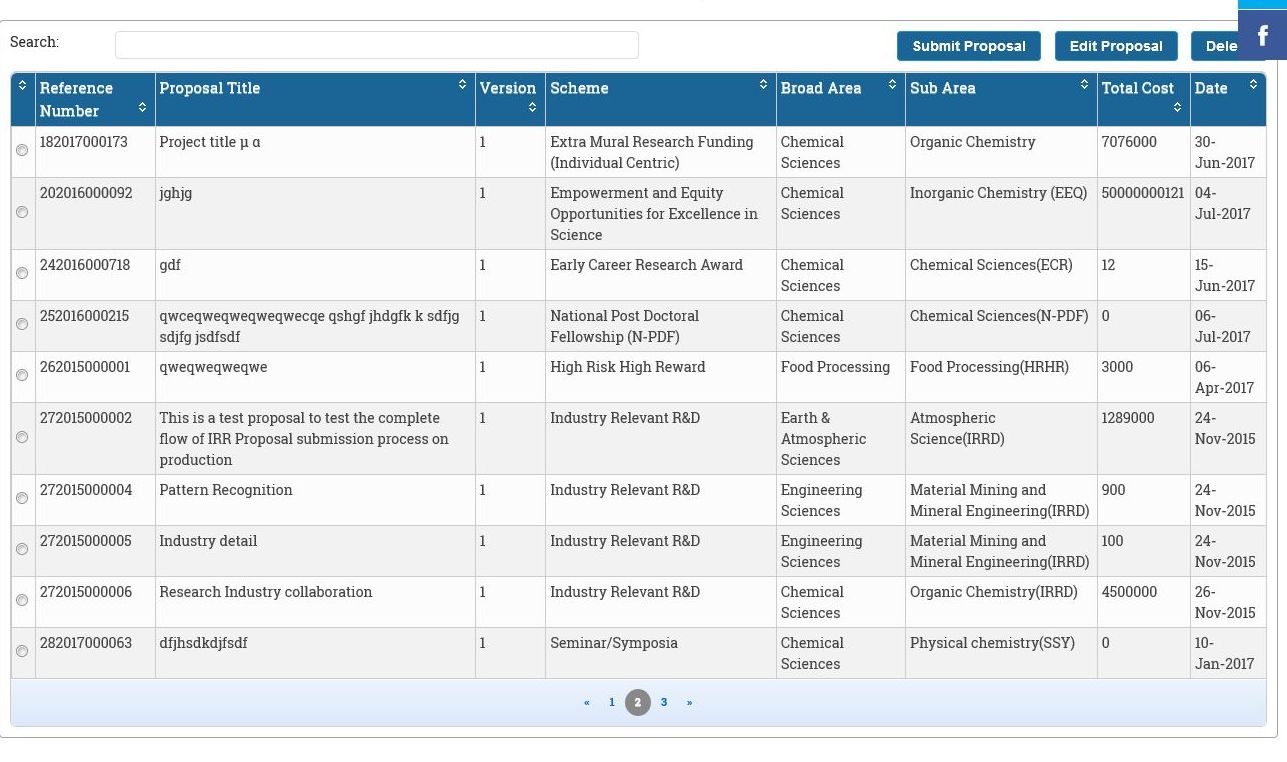Click the Version column header
This screenshot has width=1287, height=762.
(x=510, y=99)
